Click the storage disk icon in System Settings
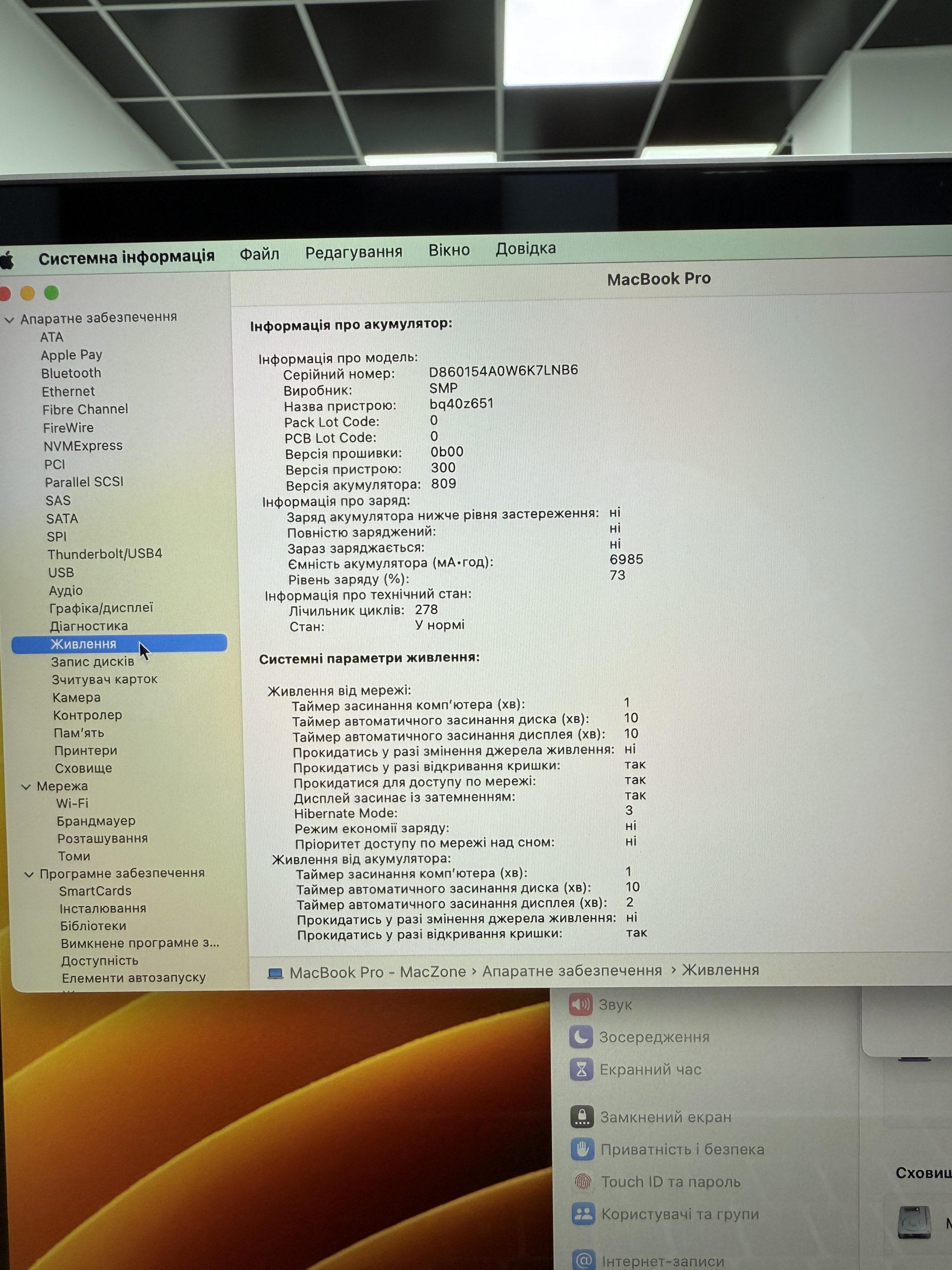This screenshot has width=952, height=1270. 914,1223
